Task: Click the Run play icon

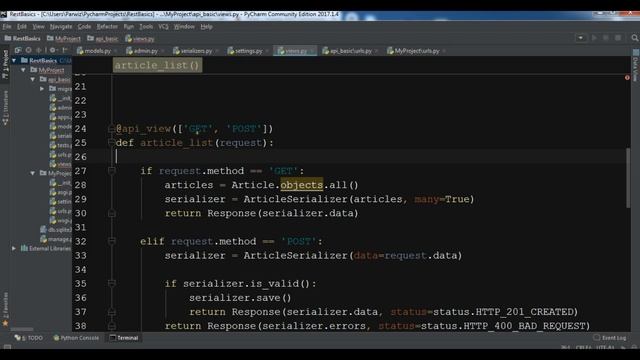Action: click(x=594, y=38)
